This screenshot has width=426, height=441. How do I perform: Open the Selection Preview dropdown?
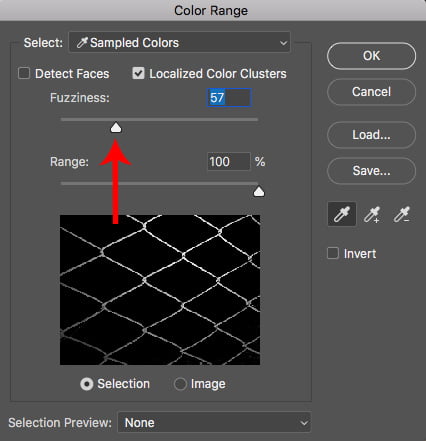(x=214, y=422)
